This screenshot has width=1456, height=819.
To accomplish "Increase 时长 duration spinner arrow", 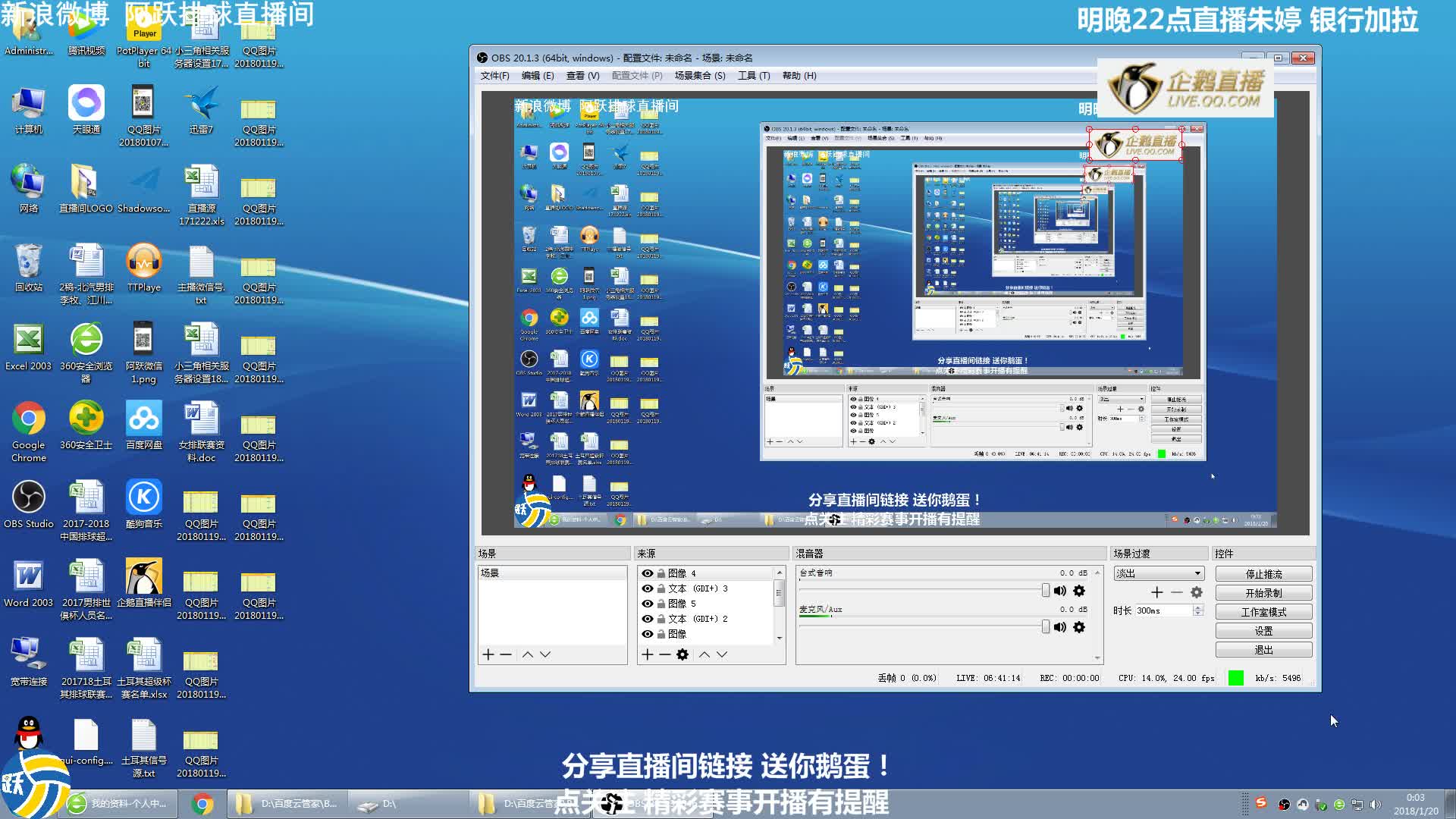I will 1198,607.
